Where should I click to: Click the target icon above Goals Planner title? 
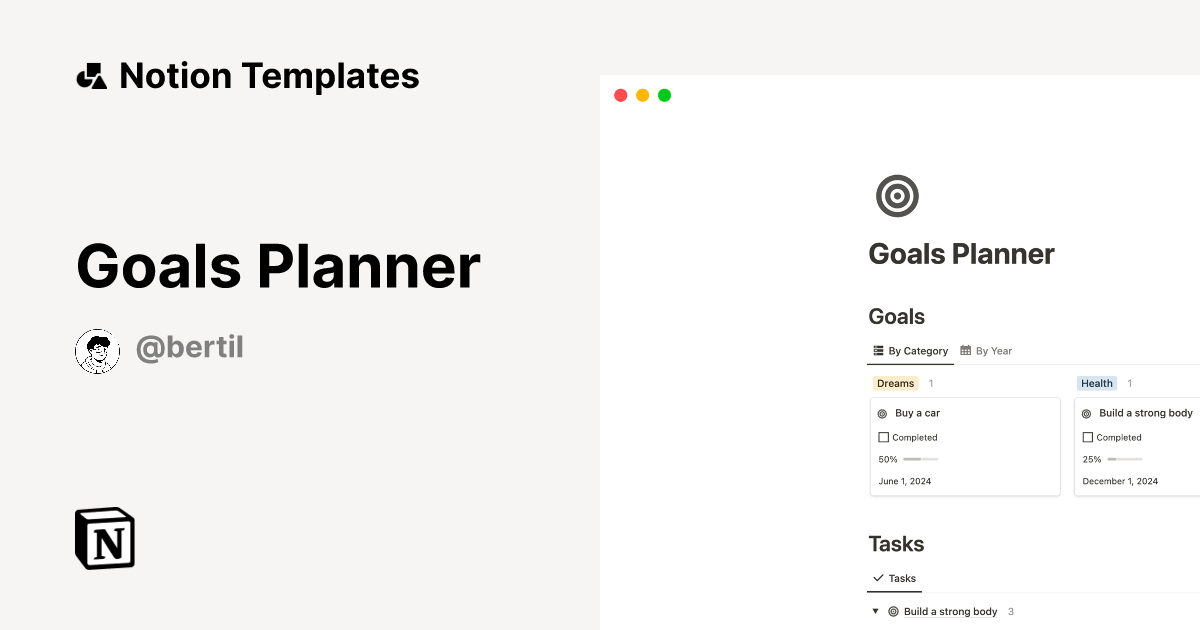pos(897,195)
